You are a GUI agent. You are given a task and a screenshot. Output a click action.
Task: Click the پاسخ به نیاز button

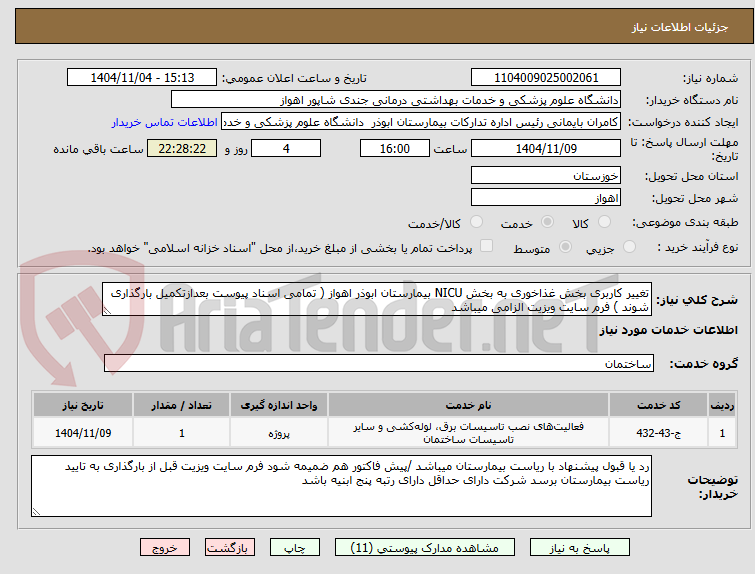[580, 548]
